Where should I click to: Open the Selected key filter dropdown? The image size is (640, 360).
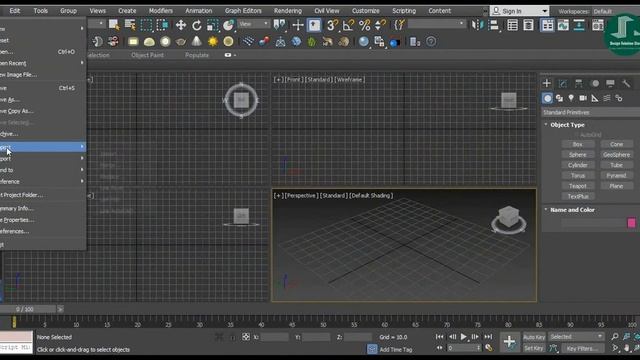(576, 337)
